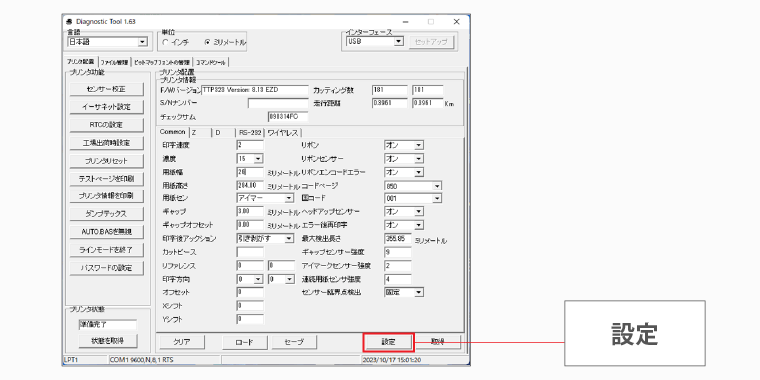
Task: Click the テストページを印刷 button
Action: point(107,179)
